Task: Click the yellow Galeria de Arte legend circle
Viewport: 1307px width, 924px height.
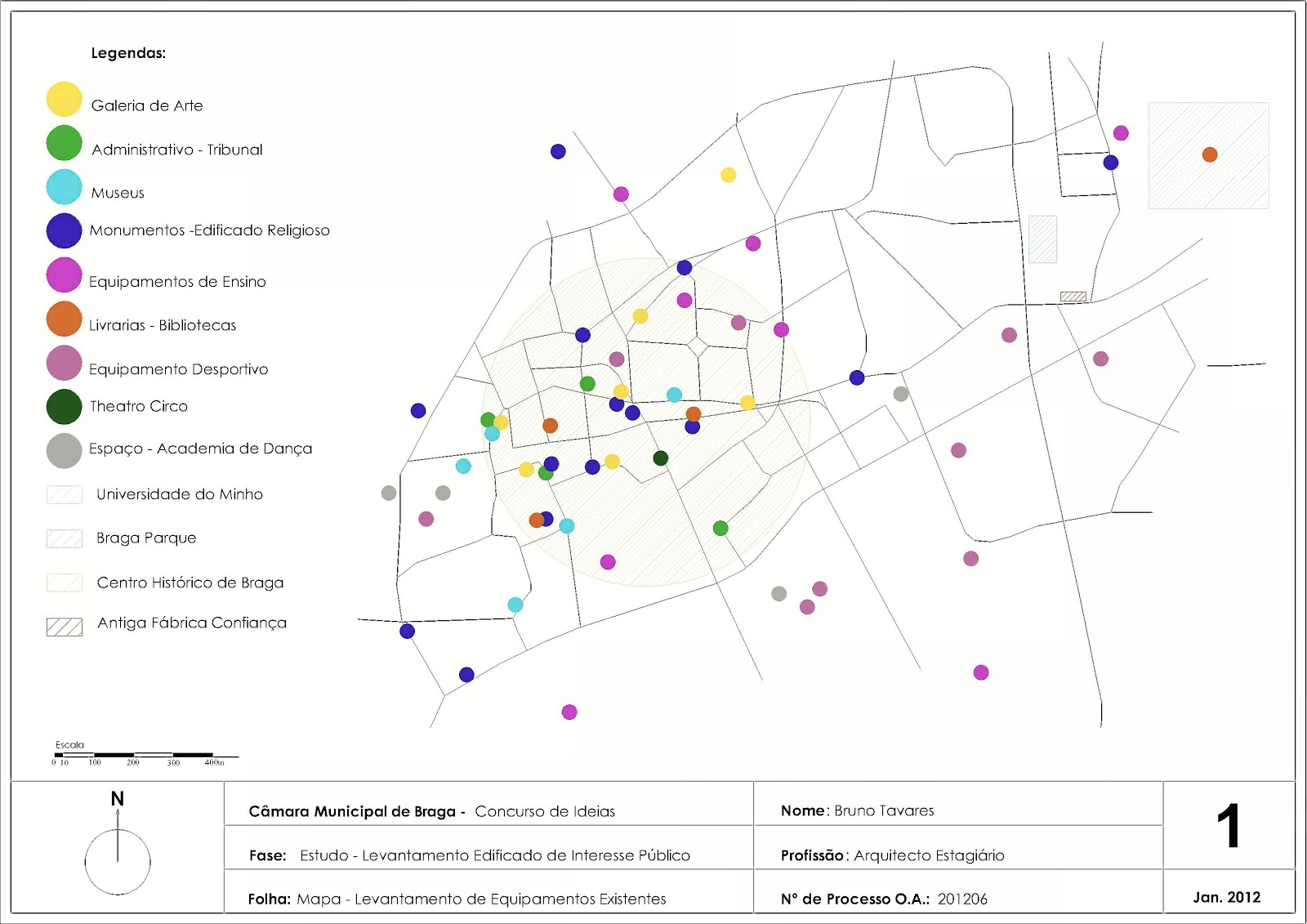Action: tap(64, 100)
